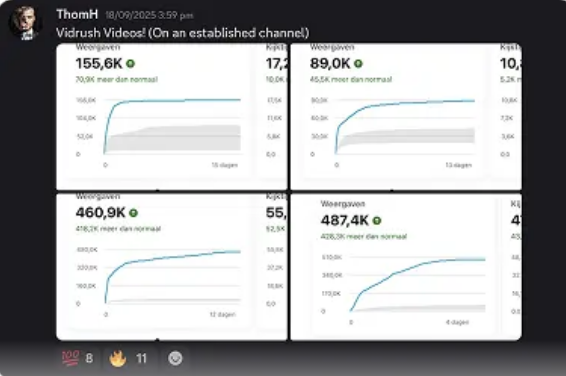Open the 460,9K views analytics image
Image resolution: width=566 pixels, height=376 pixels.
pyautogui.click(x=172, y=267)
